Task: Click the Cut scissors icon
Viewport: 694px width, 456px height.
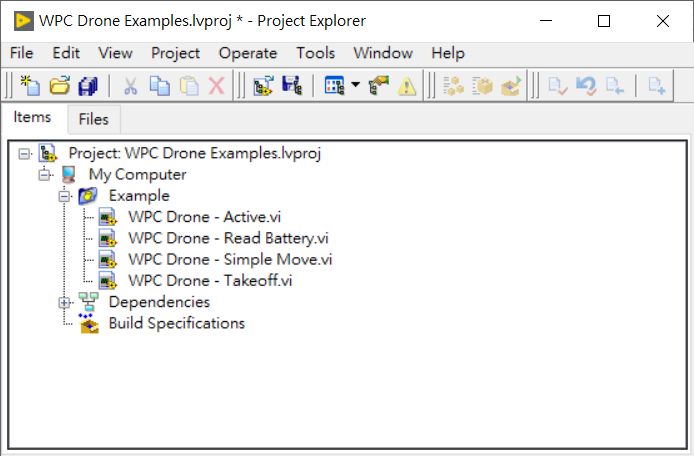Action: click(x=130, y=86)
